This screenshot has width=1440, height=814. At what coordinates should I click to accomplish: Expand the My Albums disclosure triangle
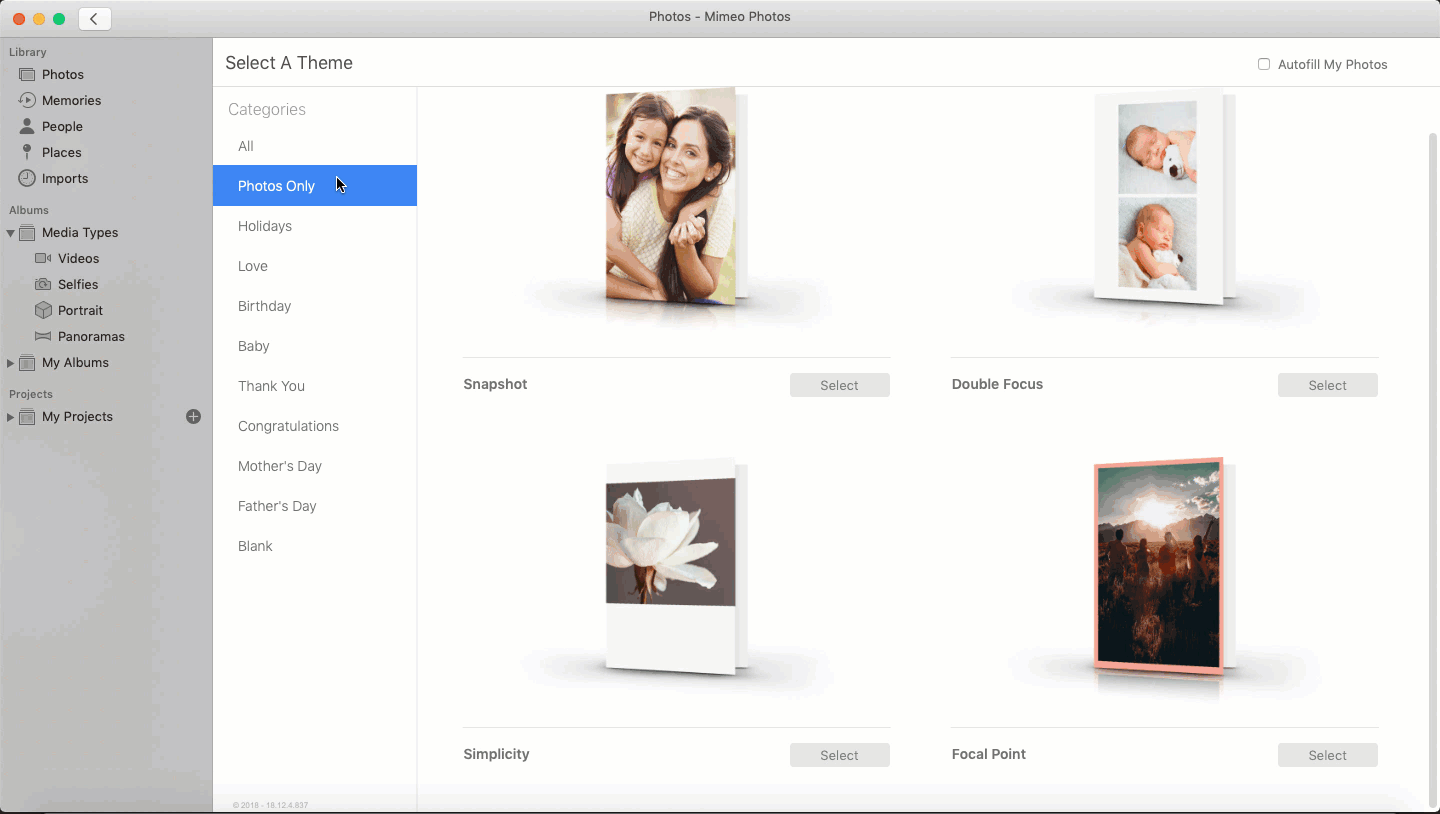point(10,363)
